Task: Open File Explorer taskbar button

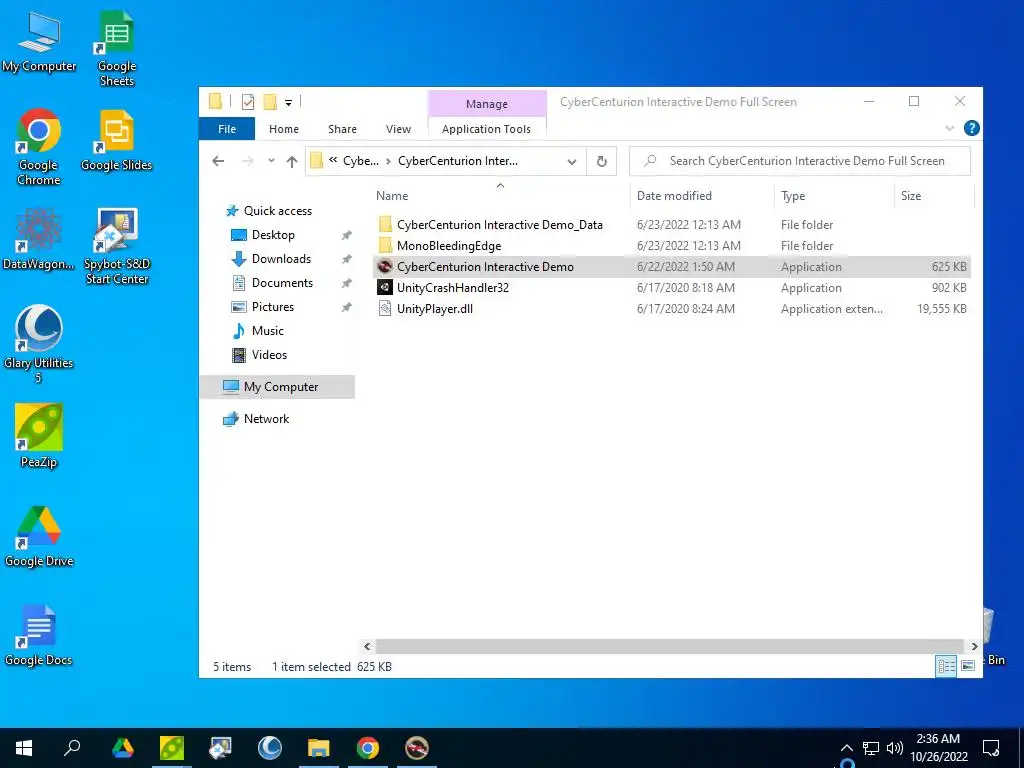Action: 319,748
